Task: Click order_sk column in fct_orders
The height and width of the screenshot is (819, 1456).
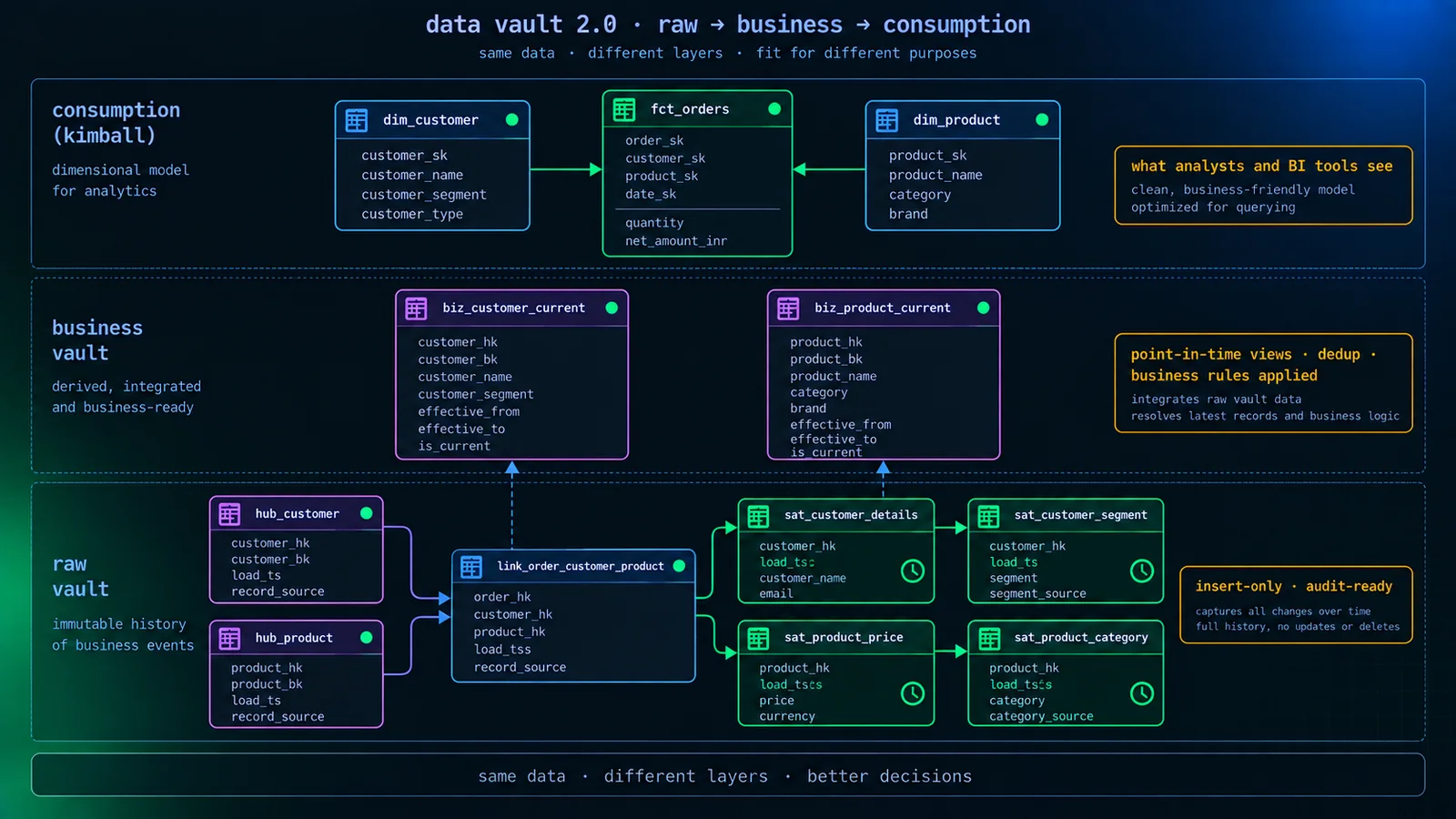Action: tap(654, 140)
